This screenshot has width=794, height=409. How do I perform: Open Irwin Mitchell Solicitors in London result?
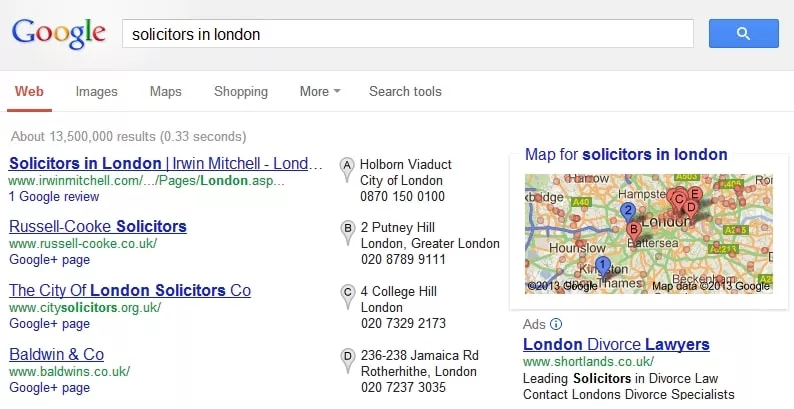click(x=166, y=163)
